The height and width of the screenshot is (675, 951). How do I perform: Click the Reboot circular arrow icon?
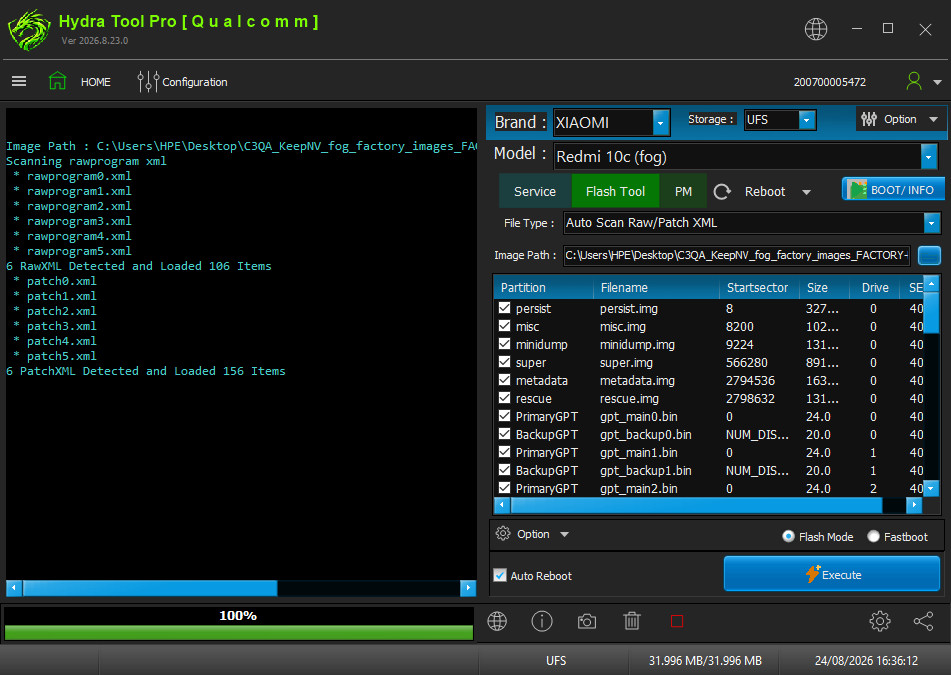tap(722, 192)
